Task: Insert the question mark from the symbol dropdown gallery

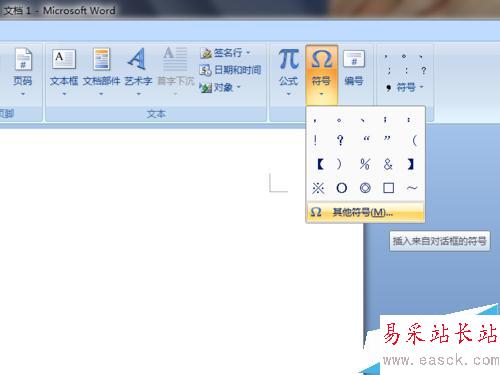Action: pos(340,140)
